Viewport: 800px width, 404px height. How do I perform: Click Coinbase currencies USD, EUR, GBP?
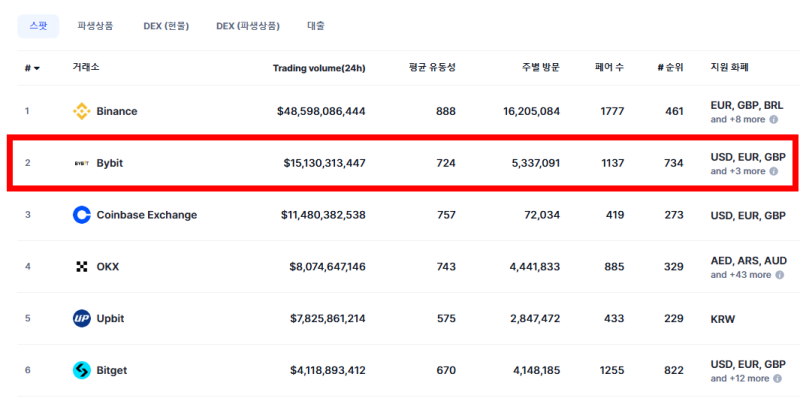pos(748,216)
